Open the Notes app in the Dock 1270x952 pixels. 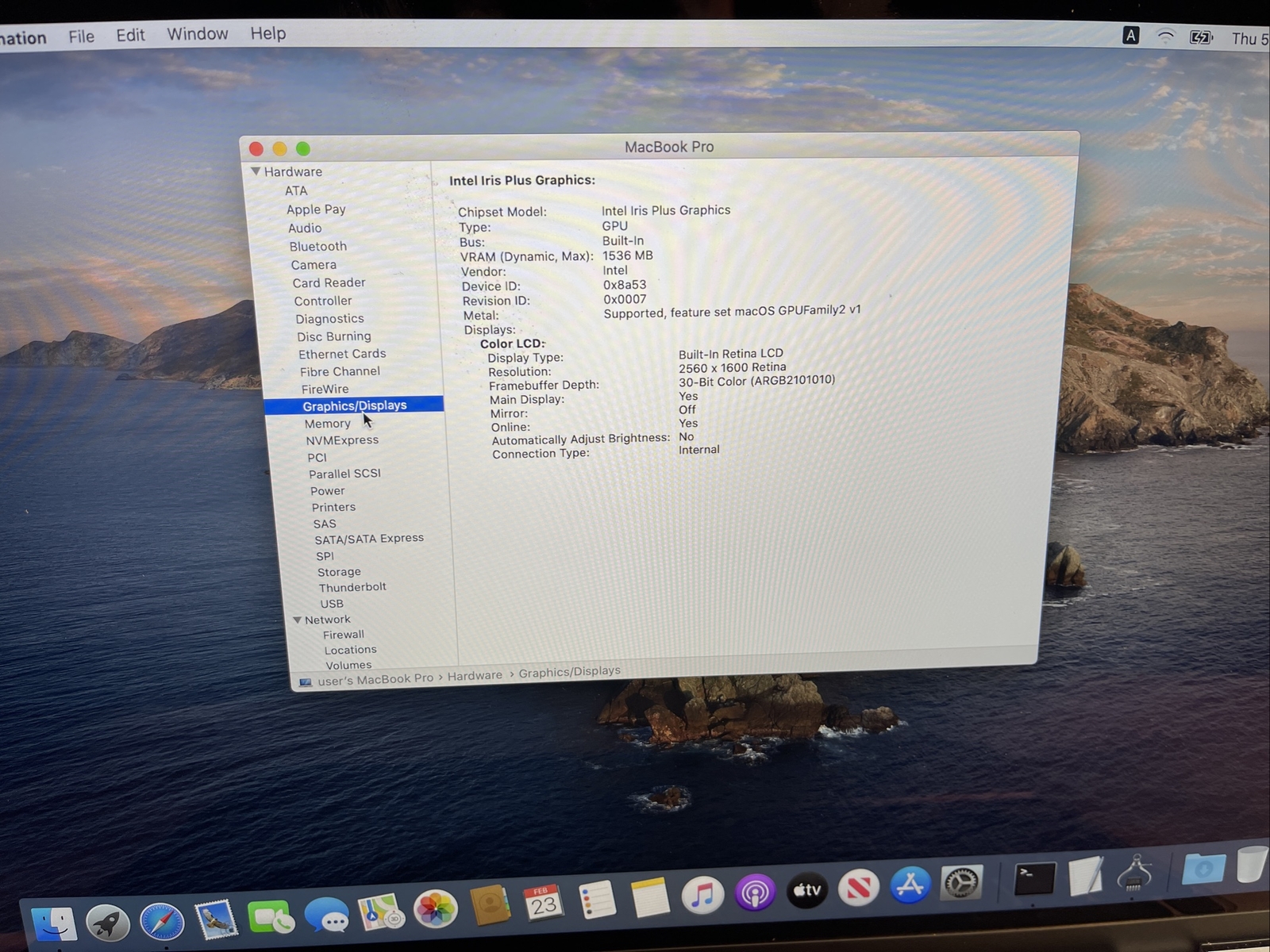click(x=650, y=897)
